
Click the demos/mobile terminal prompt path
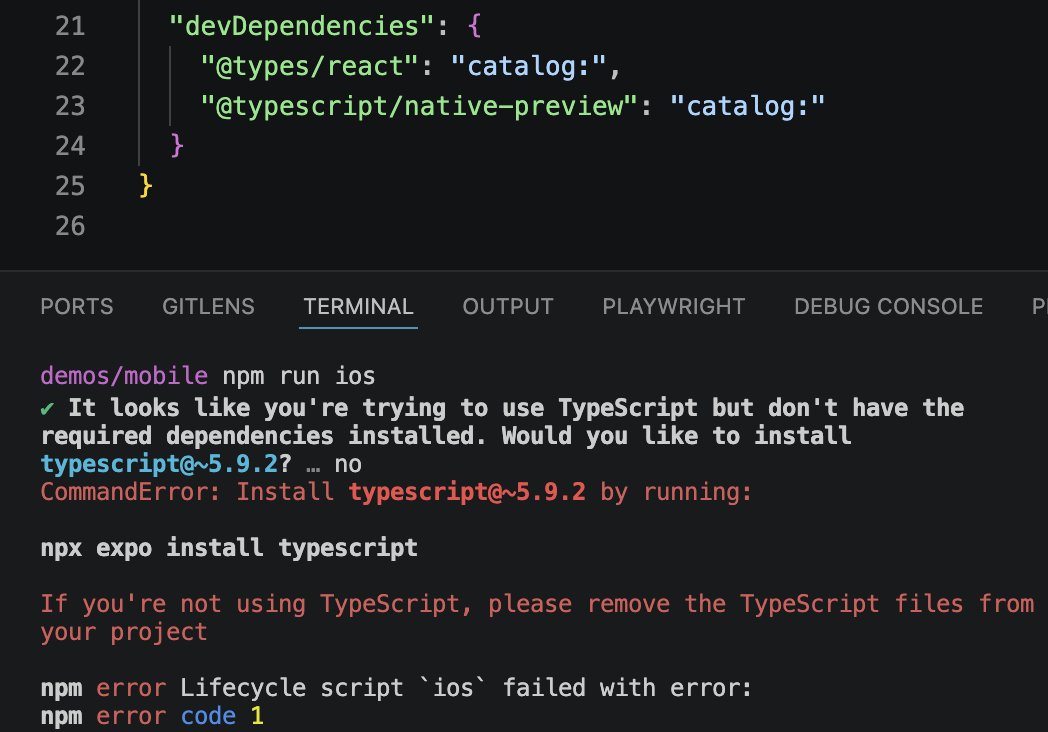tap(124, 376)
